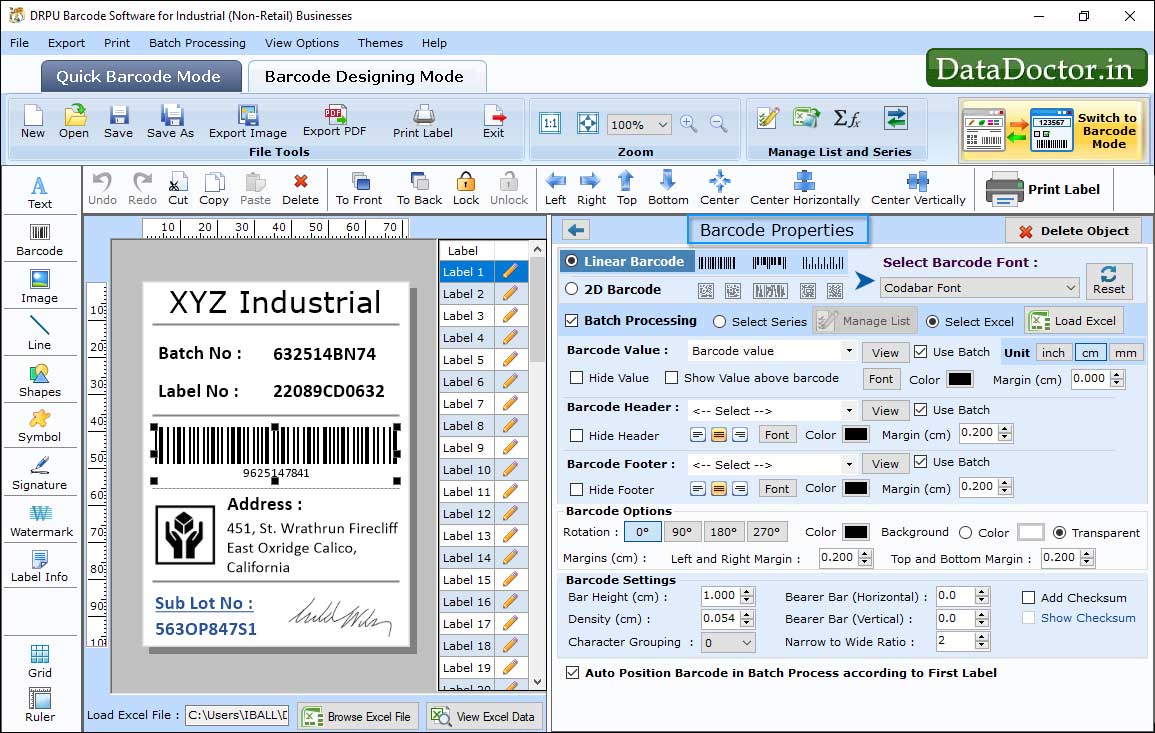This screenshot has width=1155, height=733.
Task: Expand the Barcode Value dropdown
Action: 849,351
